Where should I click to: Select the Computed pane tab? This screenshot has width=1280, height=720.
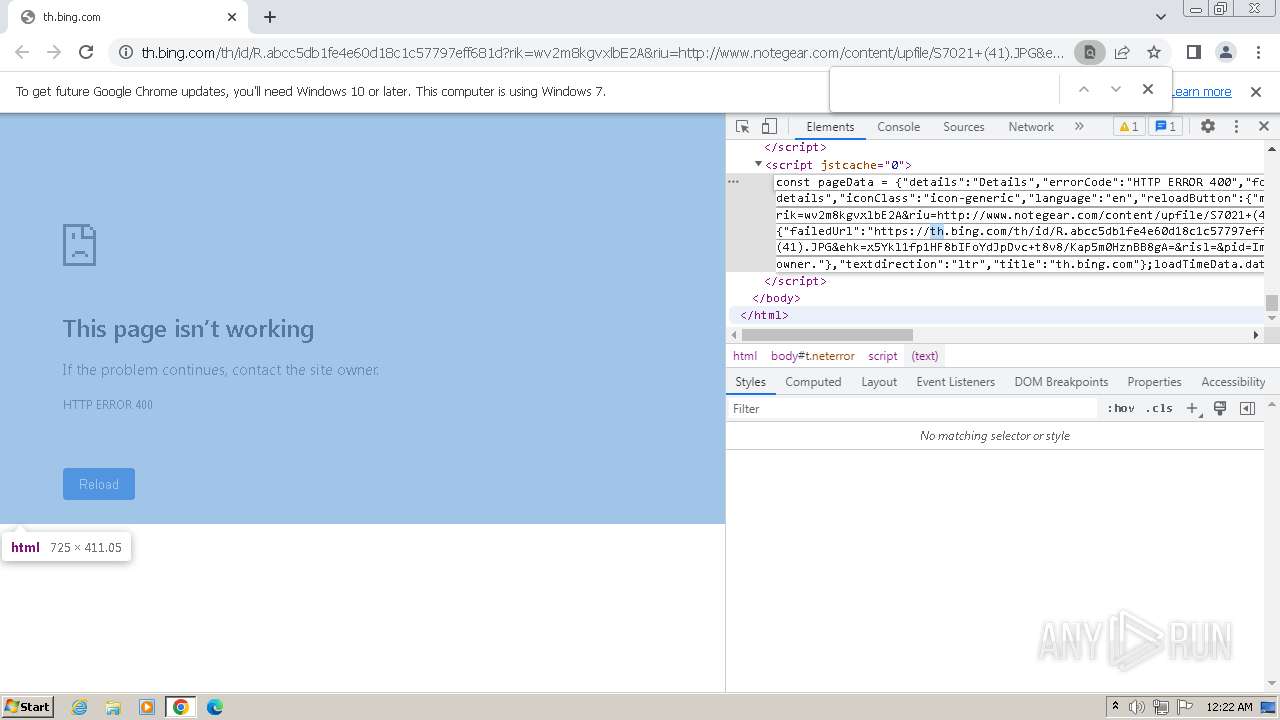(813, 382)
